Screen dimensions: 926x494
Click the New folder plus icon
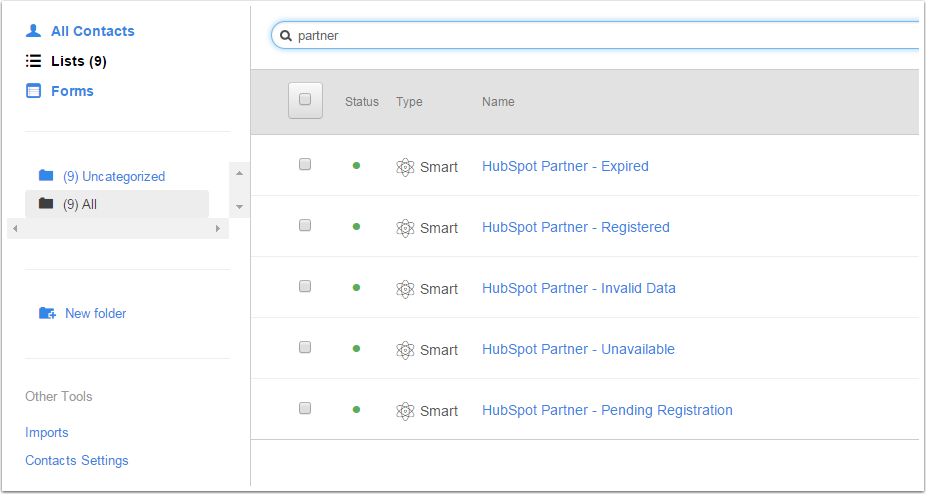pyautogui.click(x=47, y=313)
